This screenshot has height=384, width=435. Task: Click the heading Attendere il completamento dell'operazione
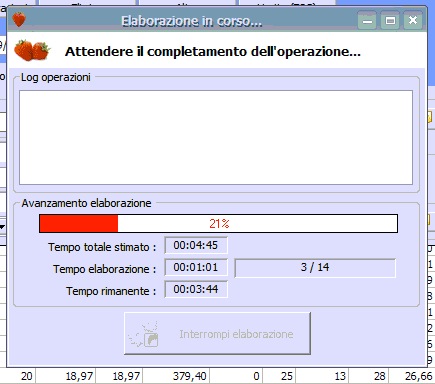pyautogui.click(x=213, y=52)
